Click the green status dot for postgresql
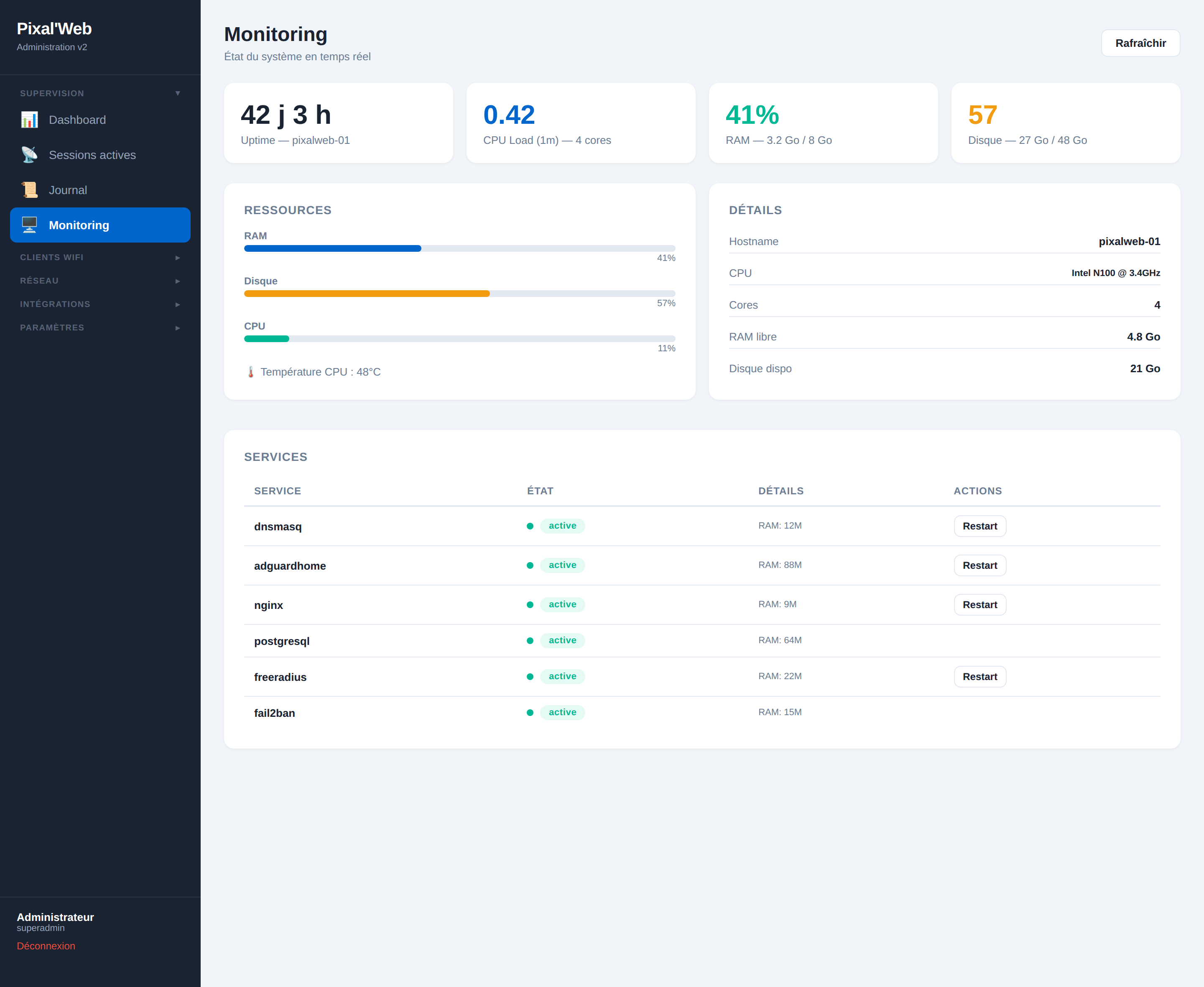Viewport: 1204px width, 987px height. pos(530,641)
